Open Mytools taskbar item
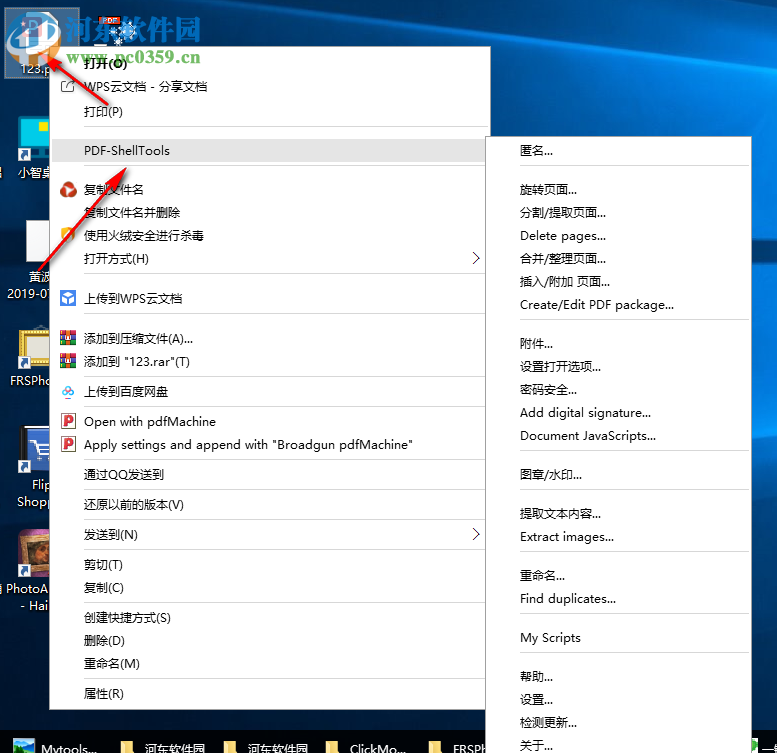 pyautogui.click(x=55, y=745)
